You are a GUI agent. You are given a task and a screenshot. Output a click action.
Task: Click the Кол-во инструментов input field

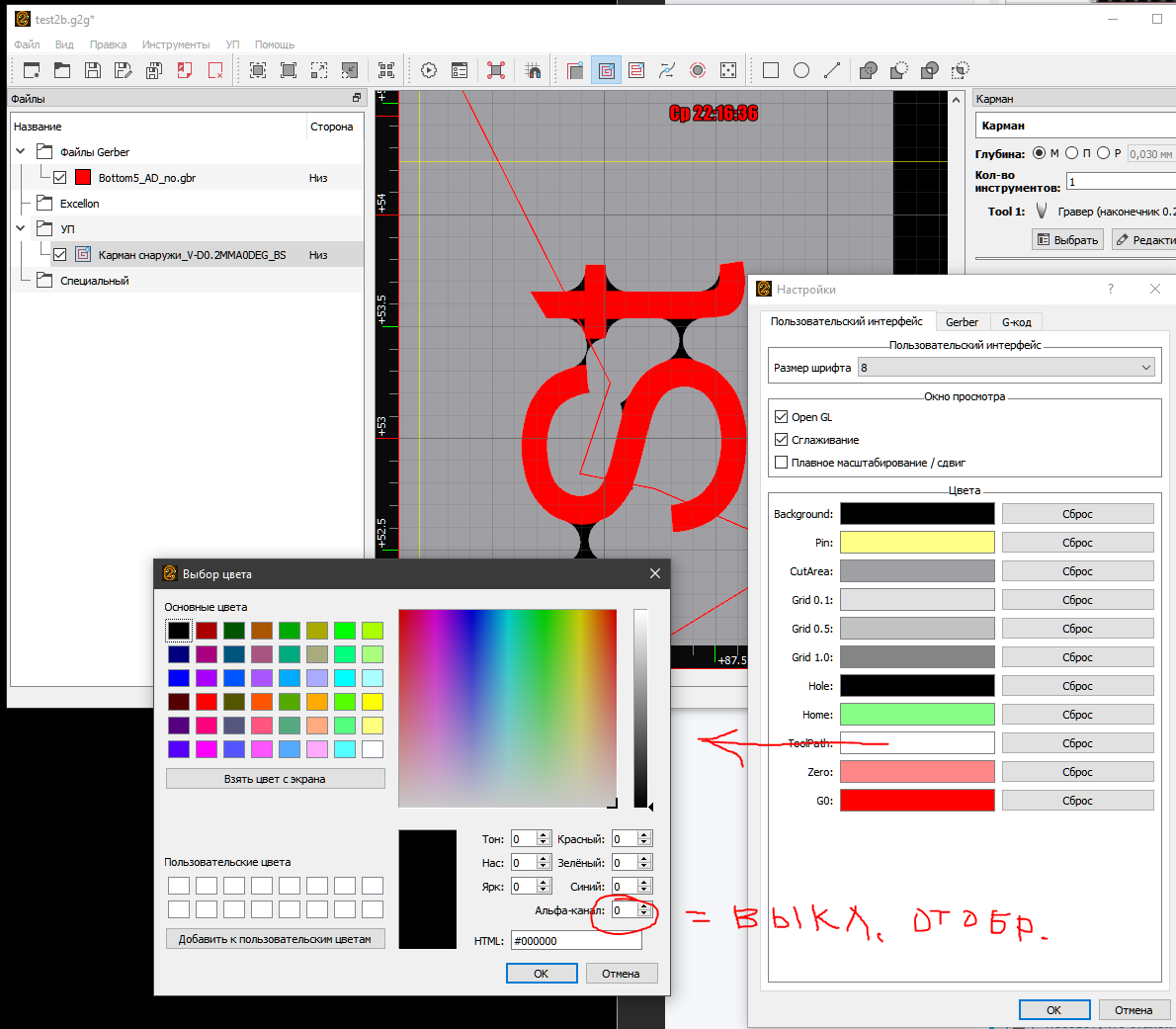[x=1122, y=182]
